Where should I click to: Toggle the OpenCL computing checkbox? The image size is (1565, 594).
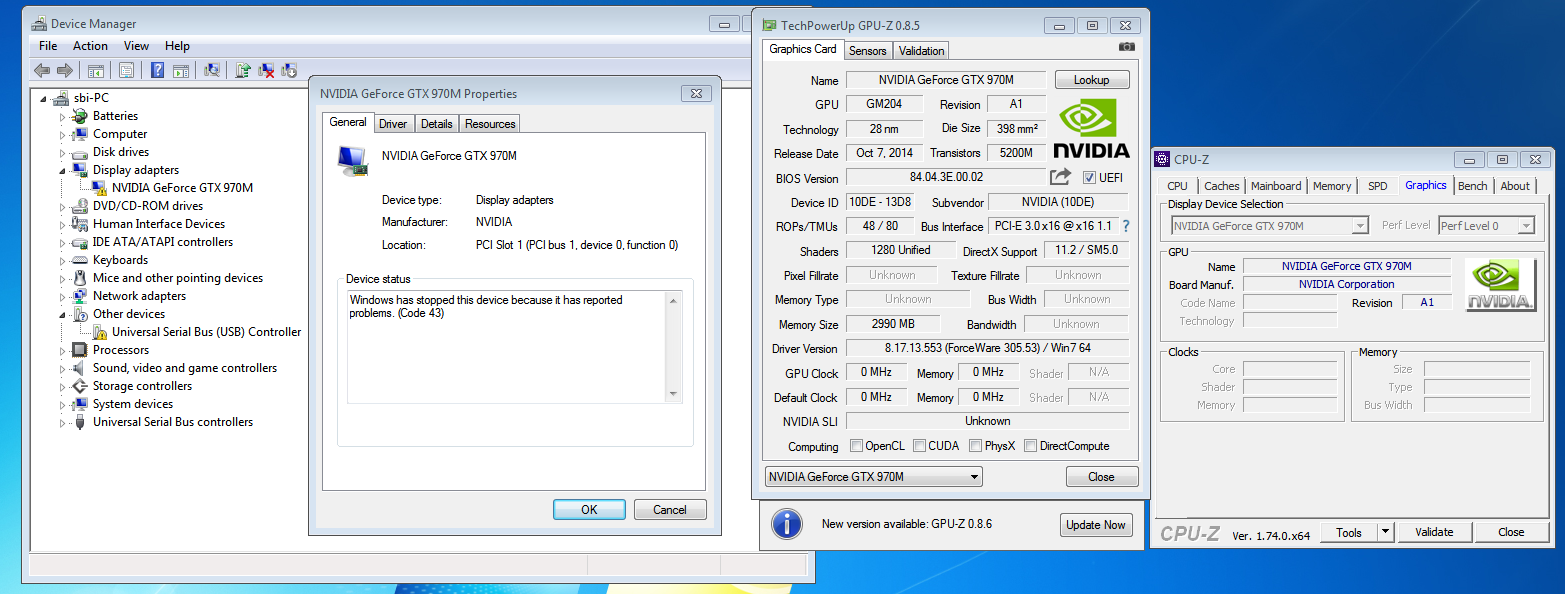(x=856, y=446)
